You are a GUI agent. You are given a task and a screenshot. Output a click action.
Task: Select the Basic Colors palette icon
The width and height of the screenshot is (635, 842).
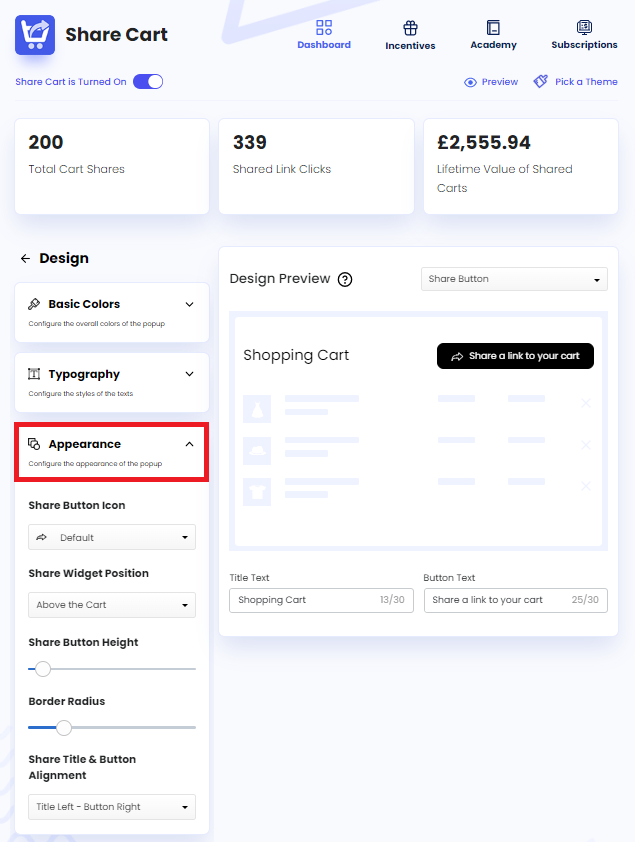34,302
